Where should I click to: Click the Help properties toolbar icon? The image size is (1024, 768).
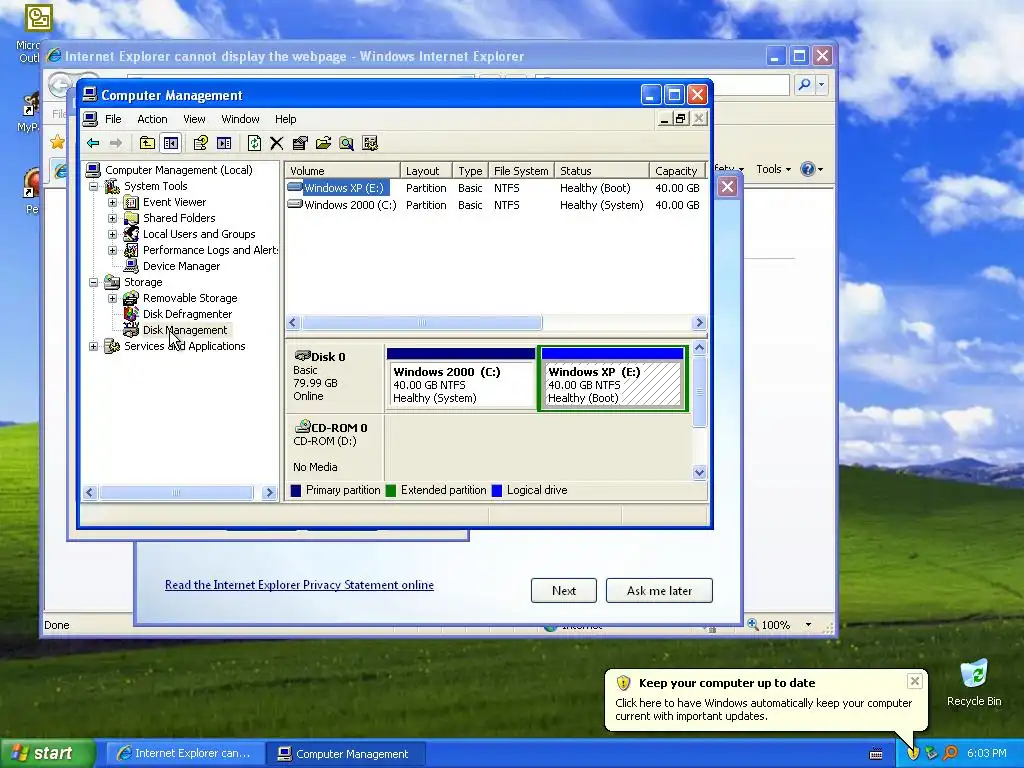200,143
